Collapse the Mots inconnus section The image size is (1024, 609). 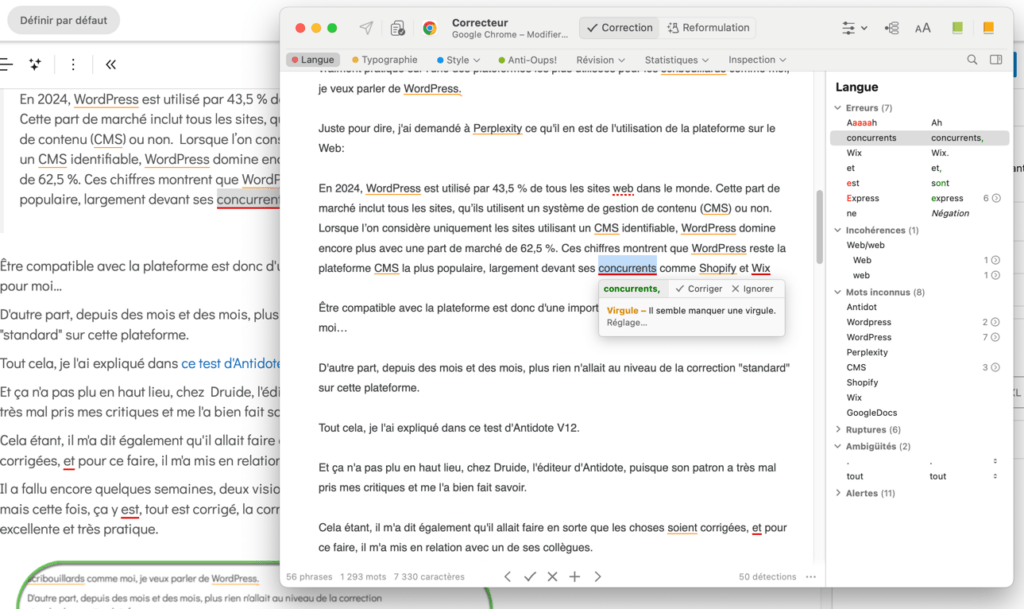tap(838, 292)
